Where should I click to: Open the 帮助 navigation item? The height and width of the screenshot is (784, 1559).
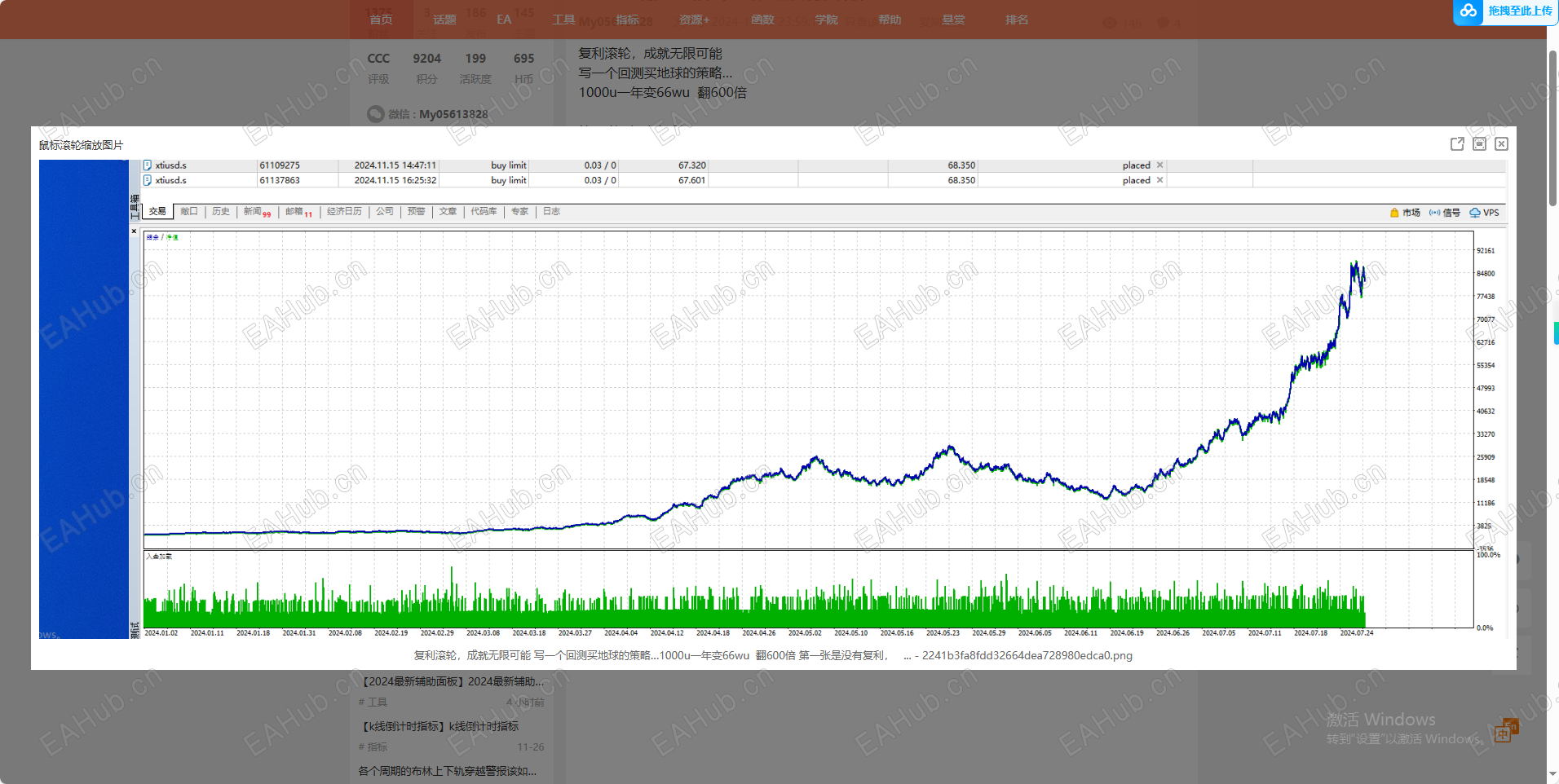tap(890, 20)
